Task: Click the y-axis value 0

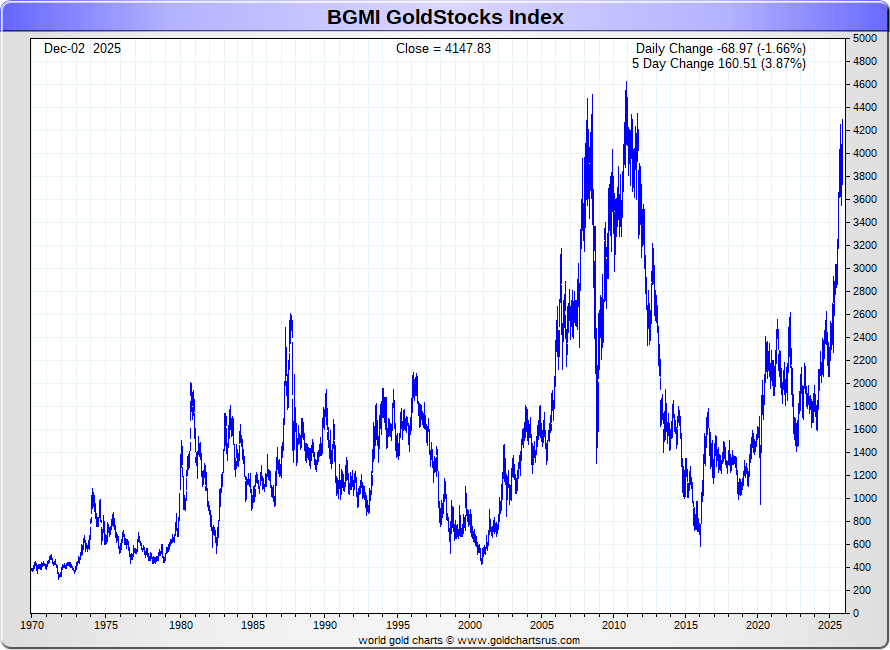Action: click(x=856, y=613)
